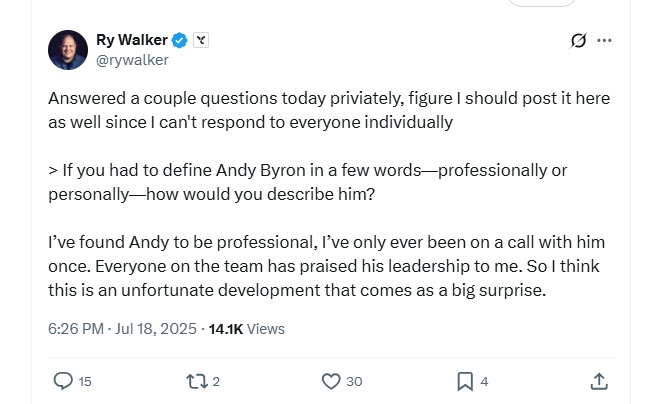
Task: Click the Grok explain icon
Action: click(x=577, y=41)
